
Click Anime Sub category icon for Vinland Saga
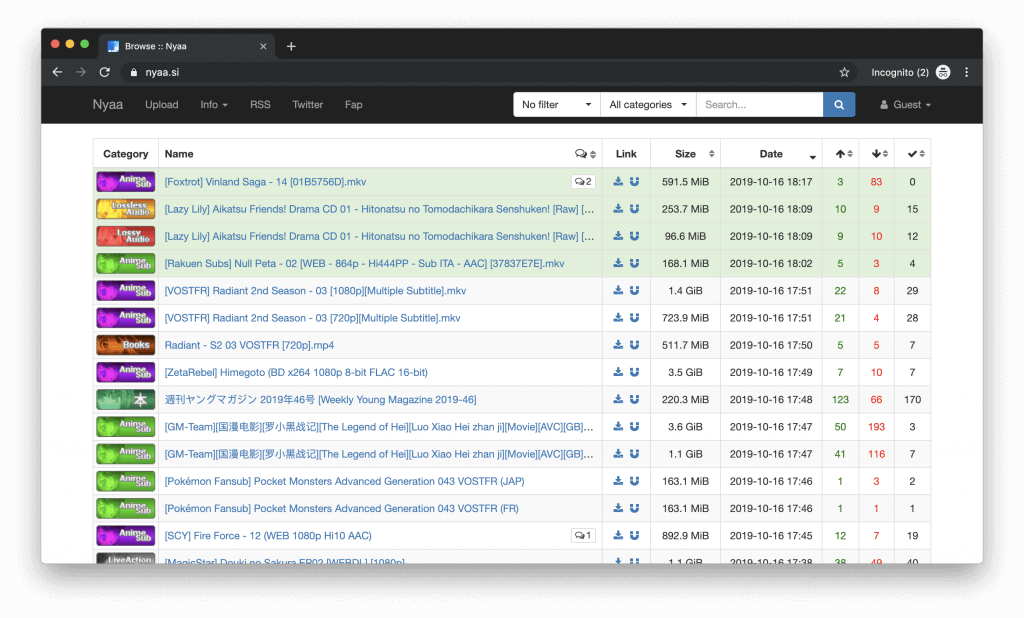pyautogui.click(x=125, y=182)
